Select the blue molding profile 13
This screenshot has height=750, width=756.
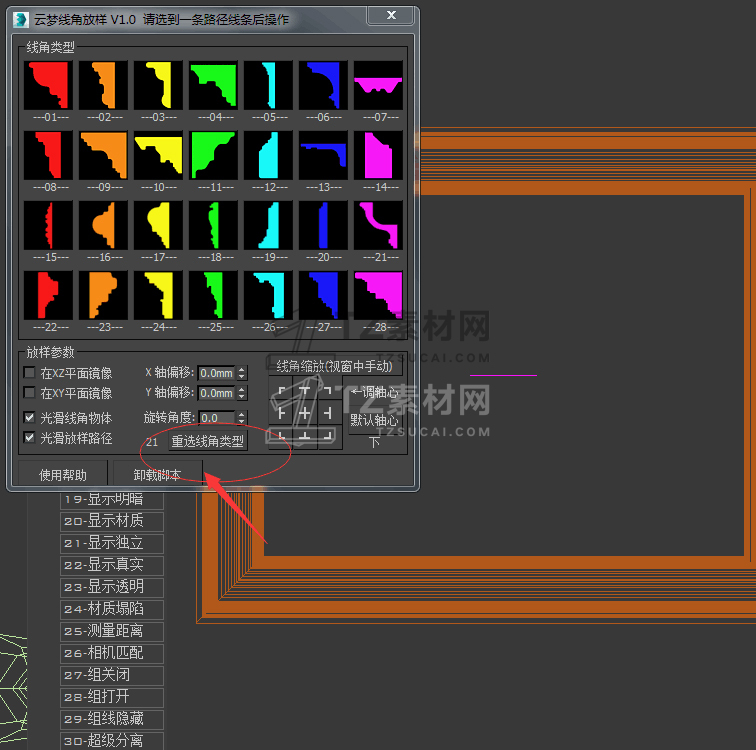pyautogui.click(x=323, y=155)
